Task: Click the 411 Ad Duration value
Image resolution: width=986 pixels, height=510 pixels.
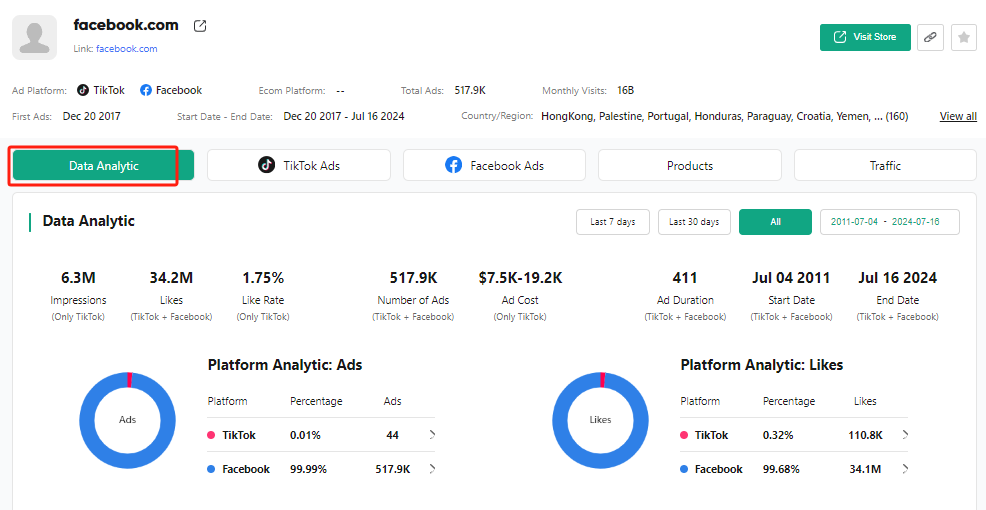Action: tap(685, 277)
